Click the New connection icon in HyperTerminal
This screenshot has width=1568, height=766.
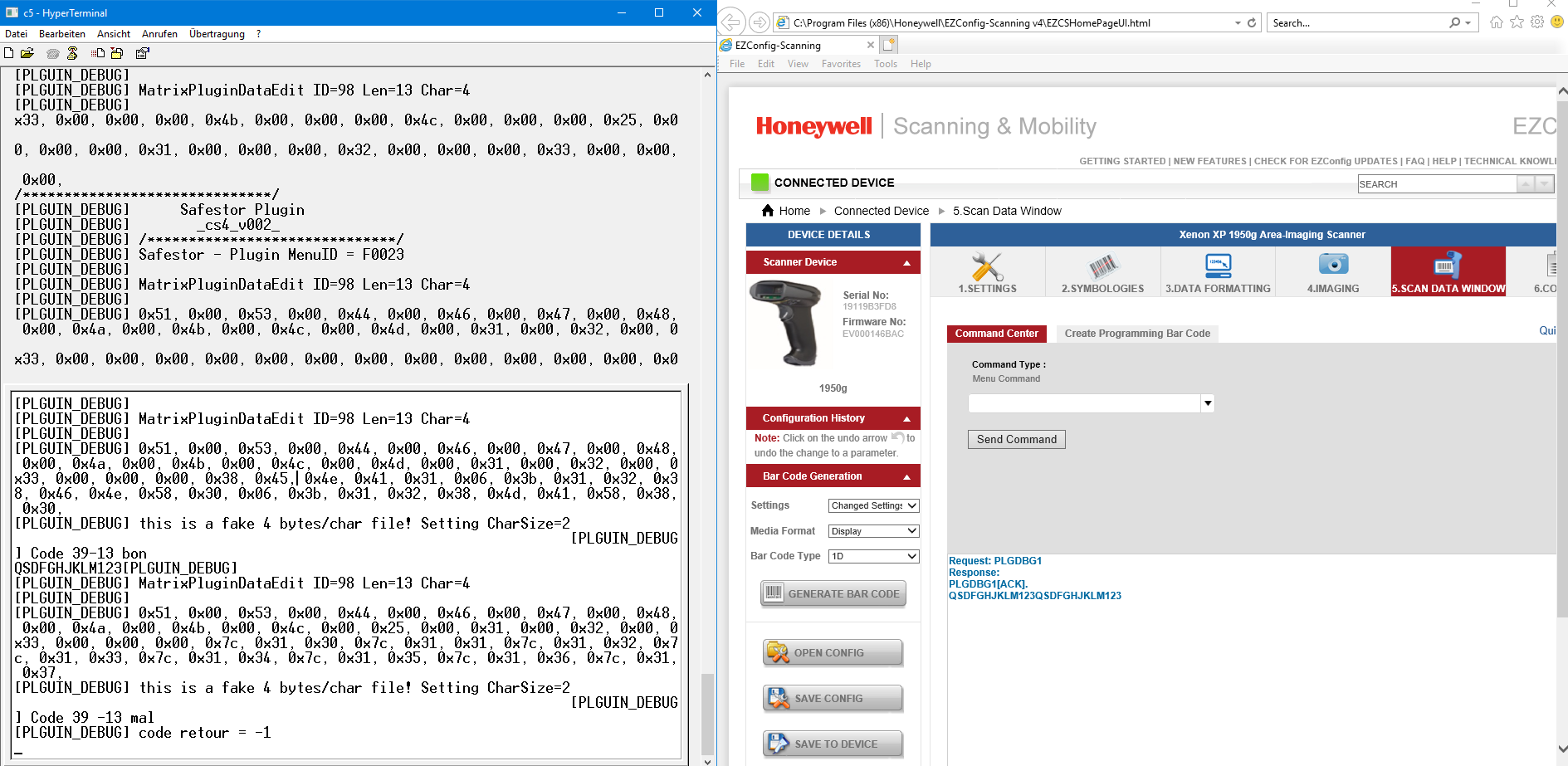9,53
